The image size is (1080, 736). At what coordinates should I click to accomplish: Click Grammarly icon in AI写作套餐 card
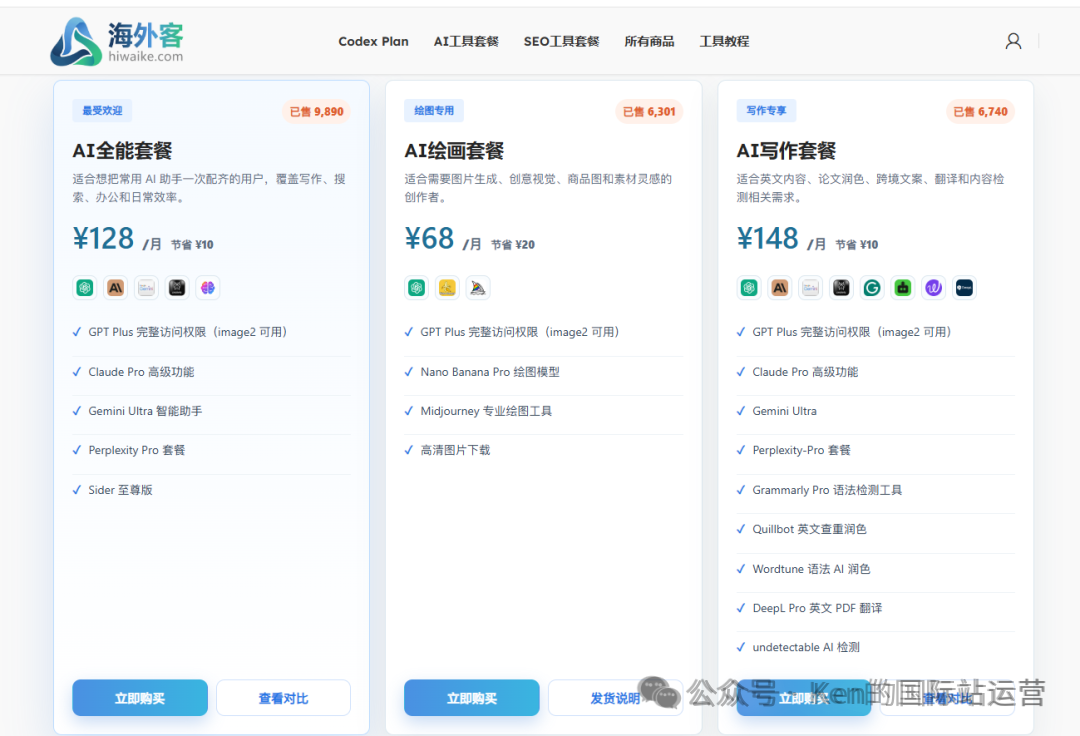tap(872, 288)
